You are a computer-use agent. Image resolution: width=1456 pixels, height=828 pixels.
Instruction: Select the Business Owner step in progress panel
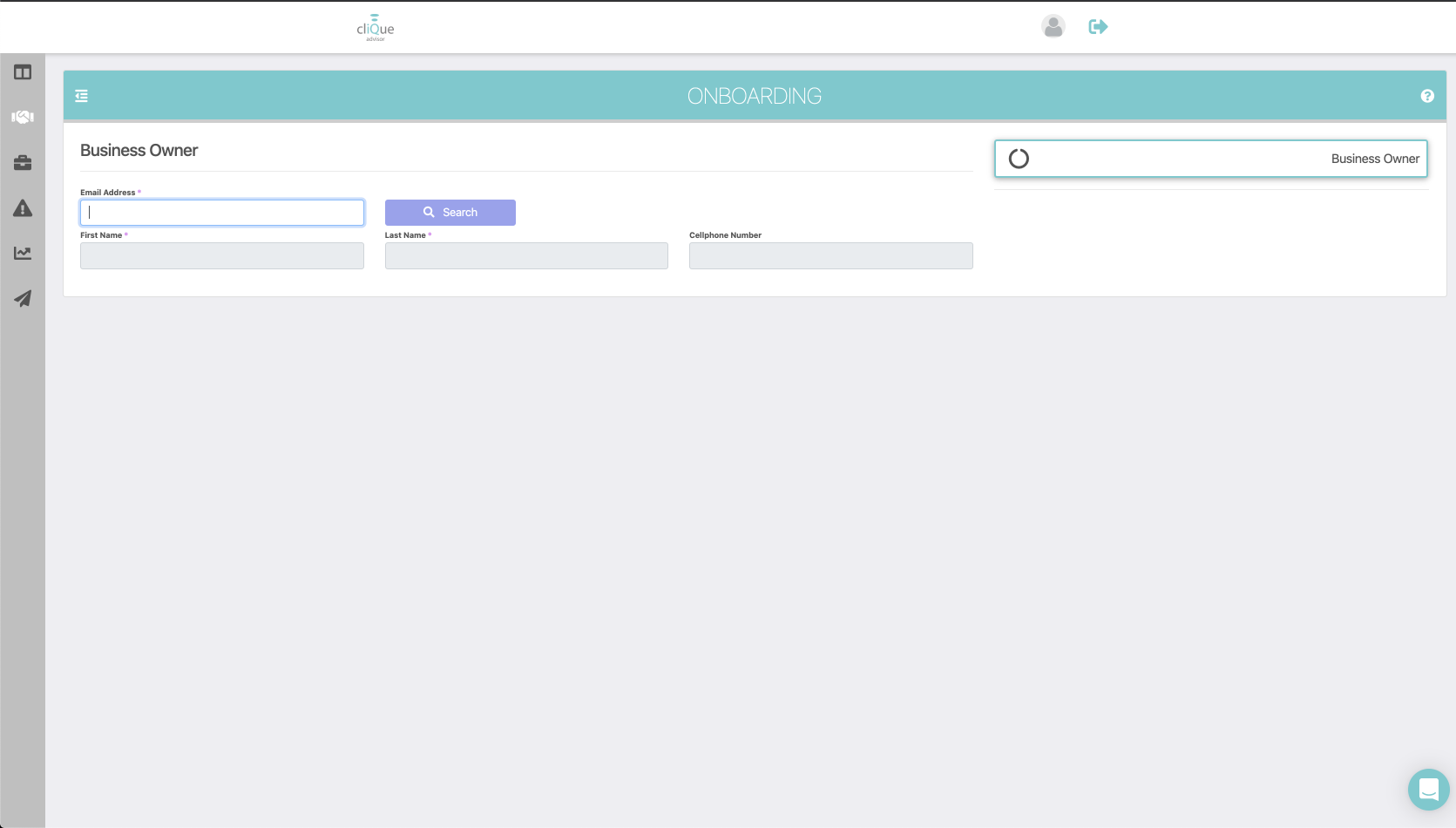click(1211, 159)
